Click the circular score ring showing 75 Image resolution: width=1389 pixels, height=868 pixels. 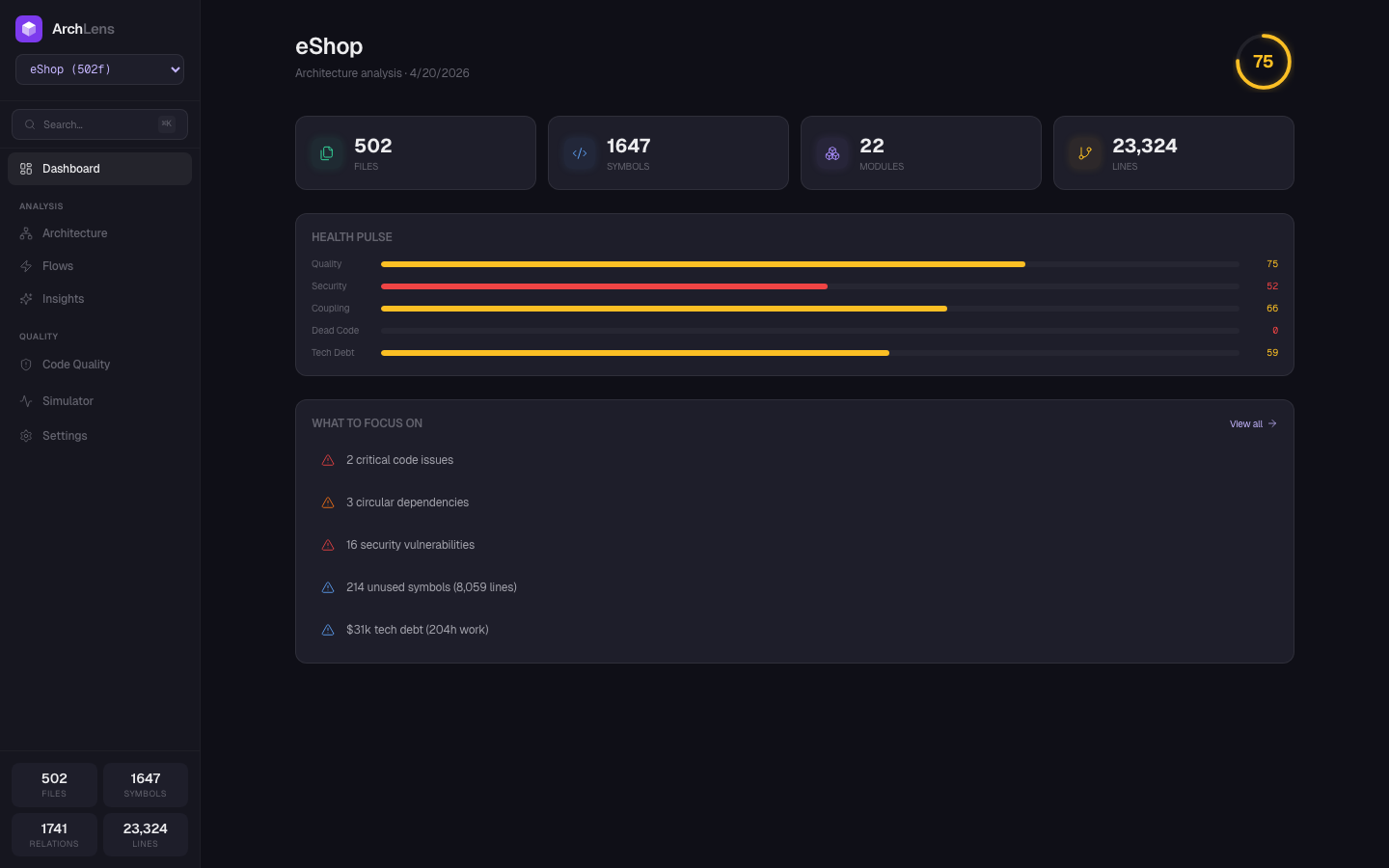point(1263,61)
